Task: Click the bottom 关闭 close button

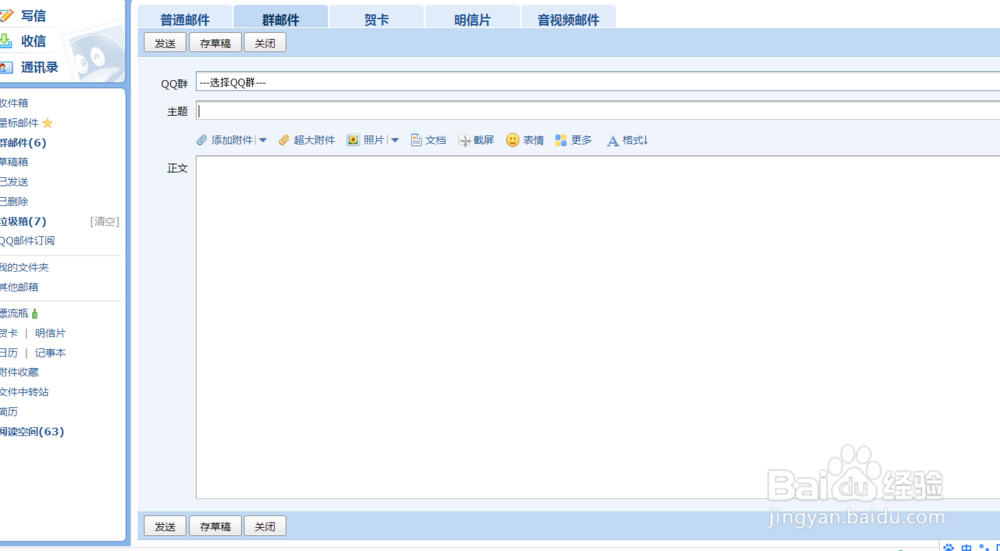Action: [x=265, y=526]
